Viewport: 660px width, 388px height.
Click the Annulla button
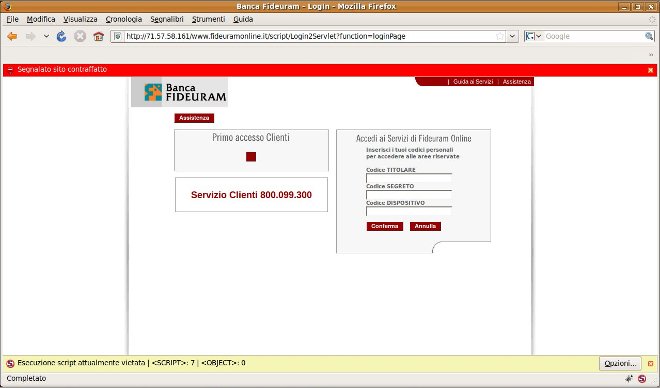point(425,226)
